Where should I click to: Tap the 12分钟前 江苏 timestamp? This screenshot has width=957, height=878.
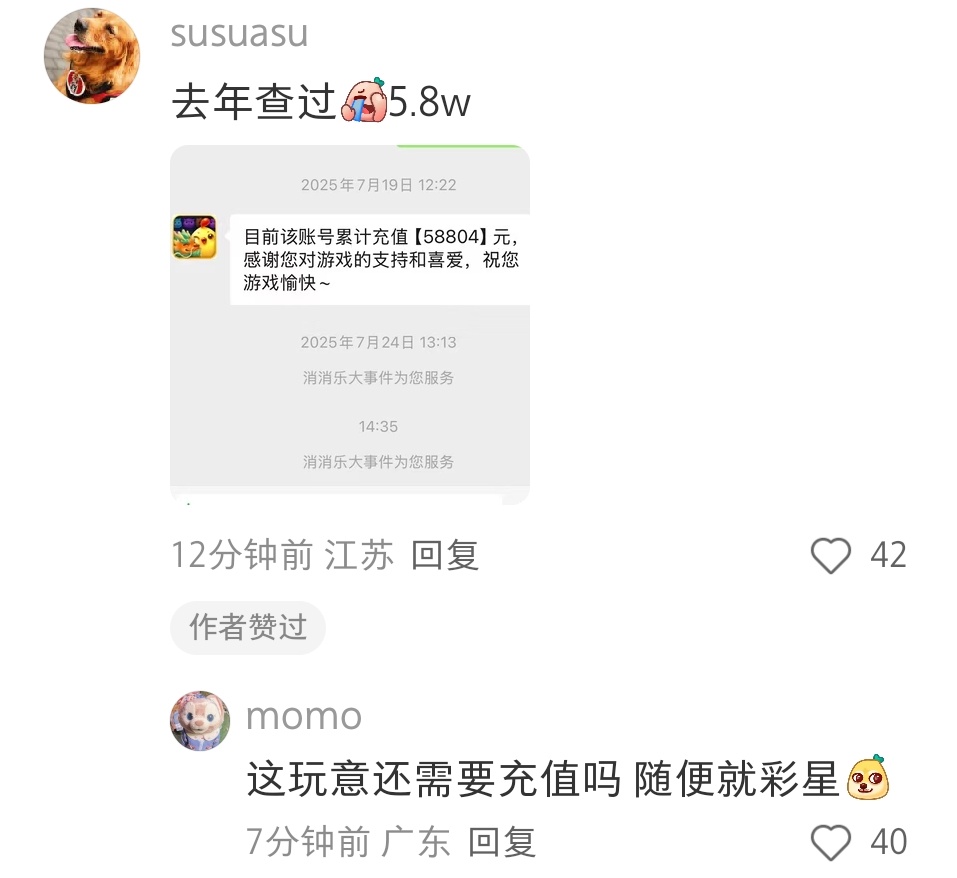[x=282, y=555]
